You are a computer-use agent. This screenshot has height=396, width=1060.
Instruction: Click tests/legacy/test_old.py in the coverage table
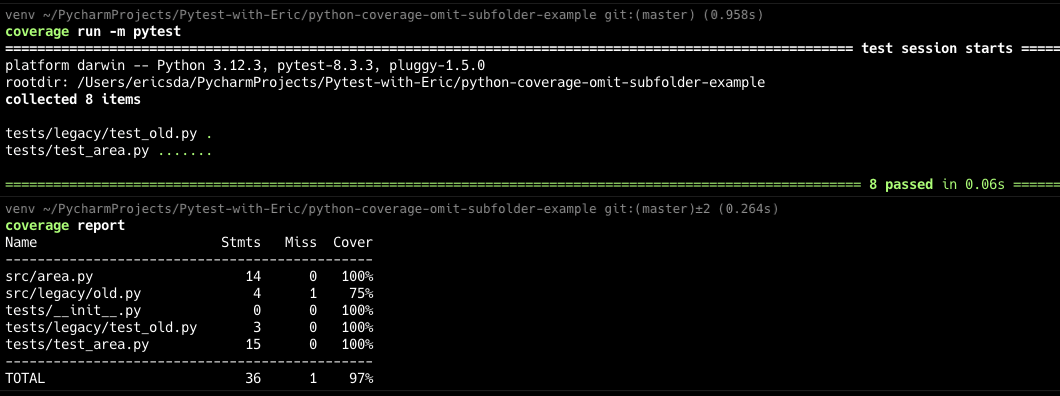coord(101,328)
